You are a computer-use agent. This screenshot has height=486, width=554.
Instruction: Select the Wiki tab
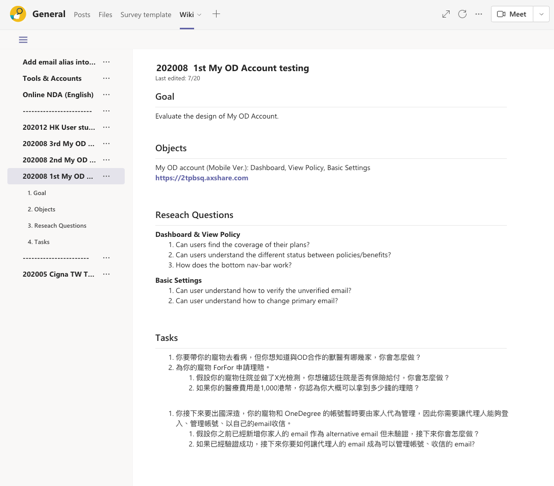click(186, 14)
